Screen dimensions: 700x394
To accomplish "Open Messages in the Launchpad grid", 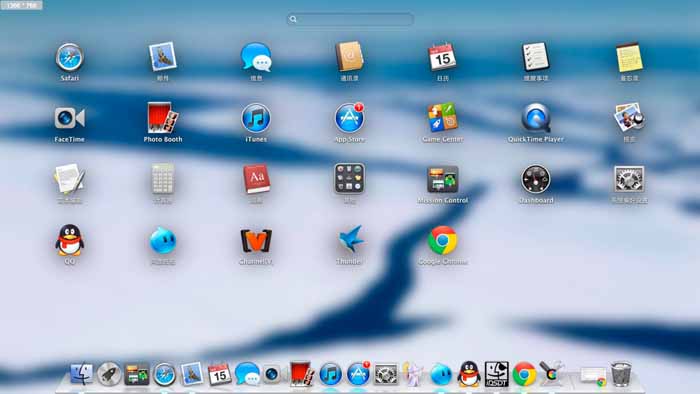I will 256,57.
